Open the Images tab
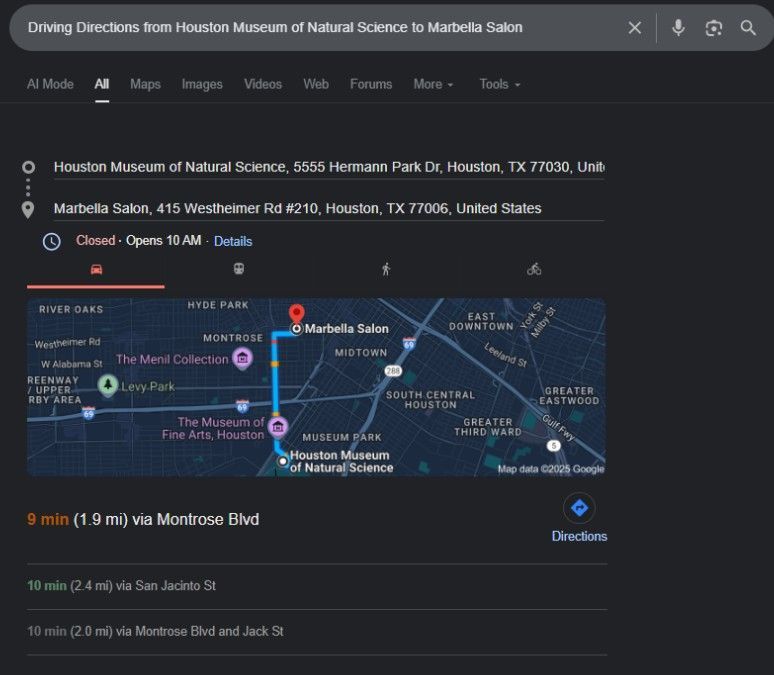This screenshot has width=774, height=675. point(202,84)
